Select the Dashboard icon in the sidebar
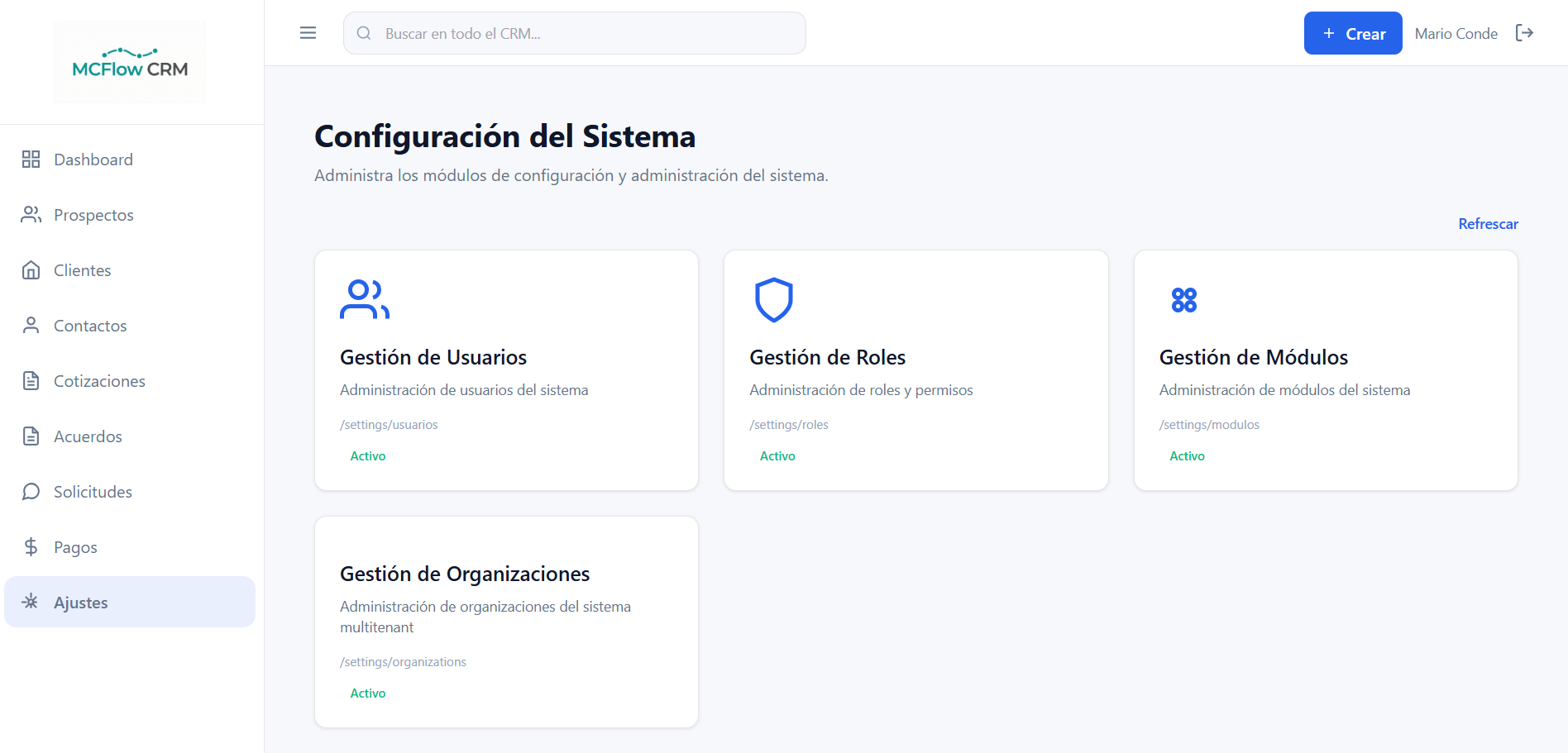Viewport: 1568px width, 753px height. (x=31, y=159)
